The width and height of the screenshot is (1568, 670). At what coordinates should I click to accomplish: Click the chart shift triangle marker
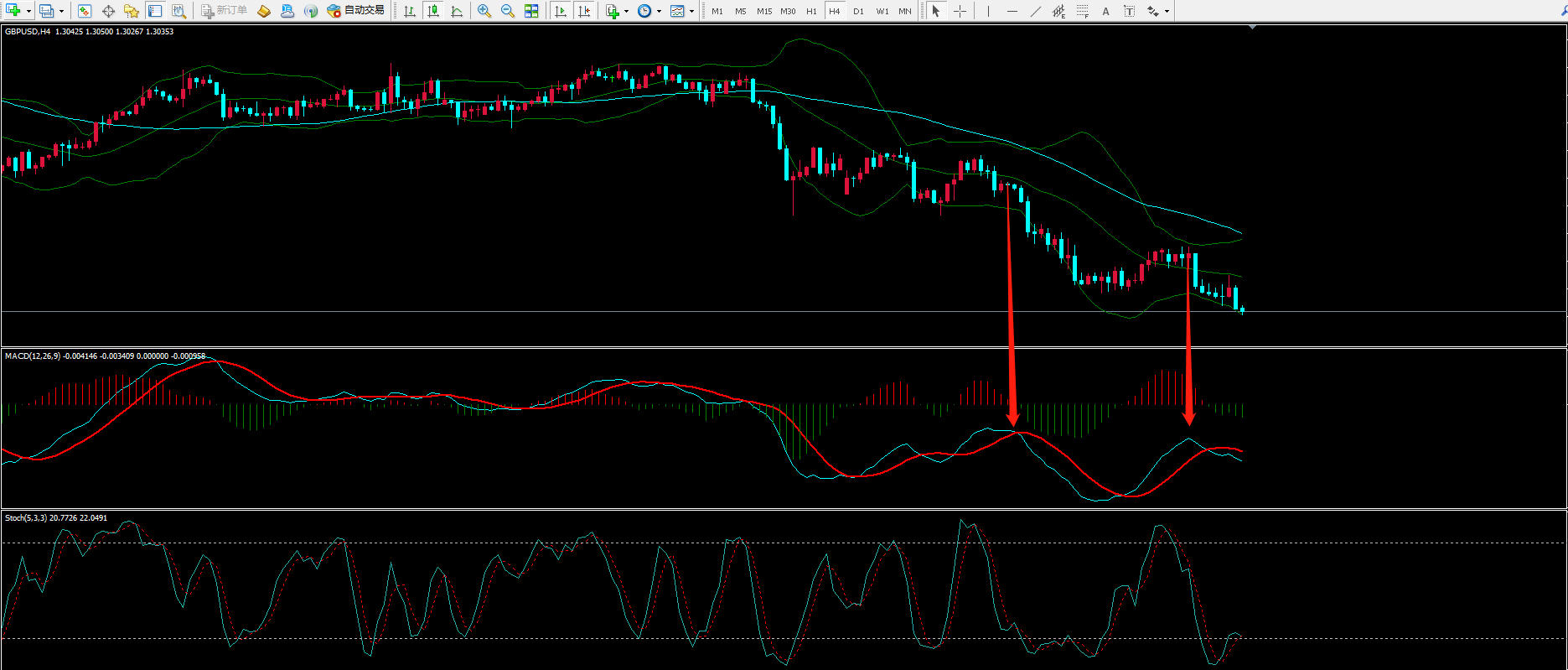(x=1253, y=28)
